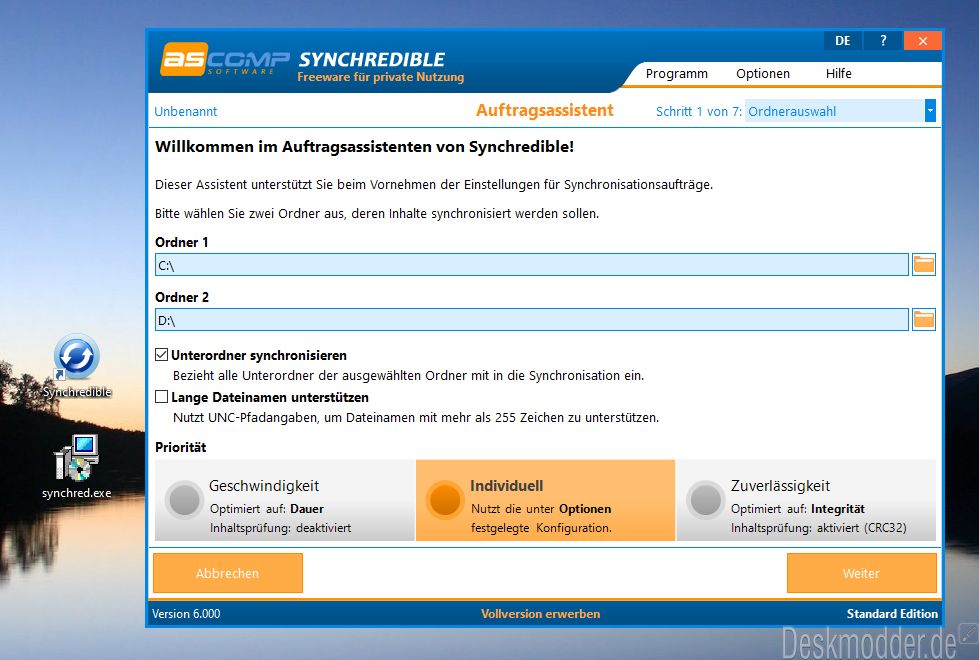Open the Hilfe menu

pyautogui.click(x=839, y=74)
